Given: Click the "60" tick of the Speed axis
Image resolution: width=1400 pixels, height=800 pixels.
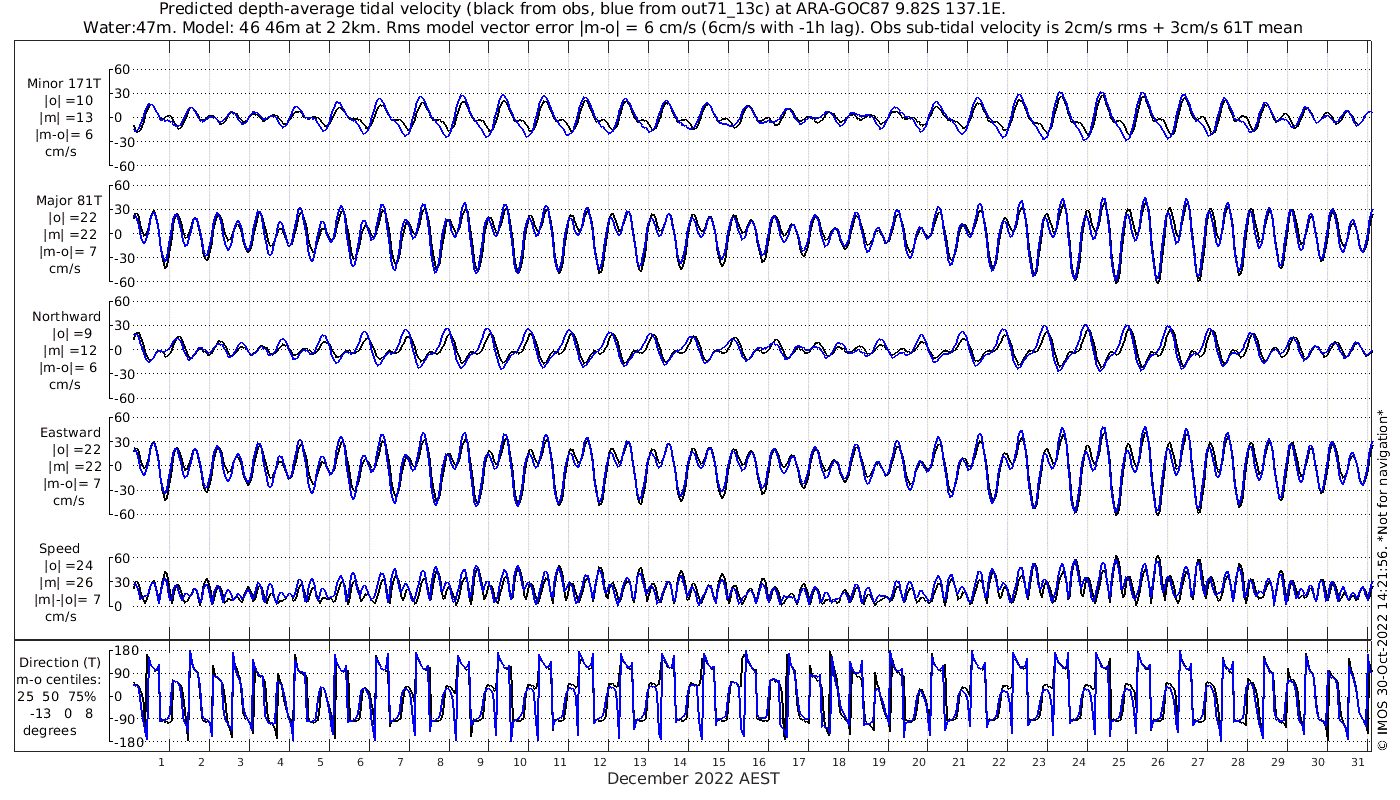Looking at the screenshot, I should pyautogui.click(x=124, y=558).
